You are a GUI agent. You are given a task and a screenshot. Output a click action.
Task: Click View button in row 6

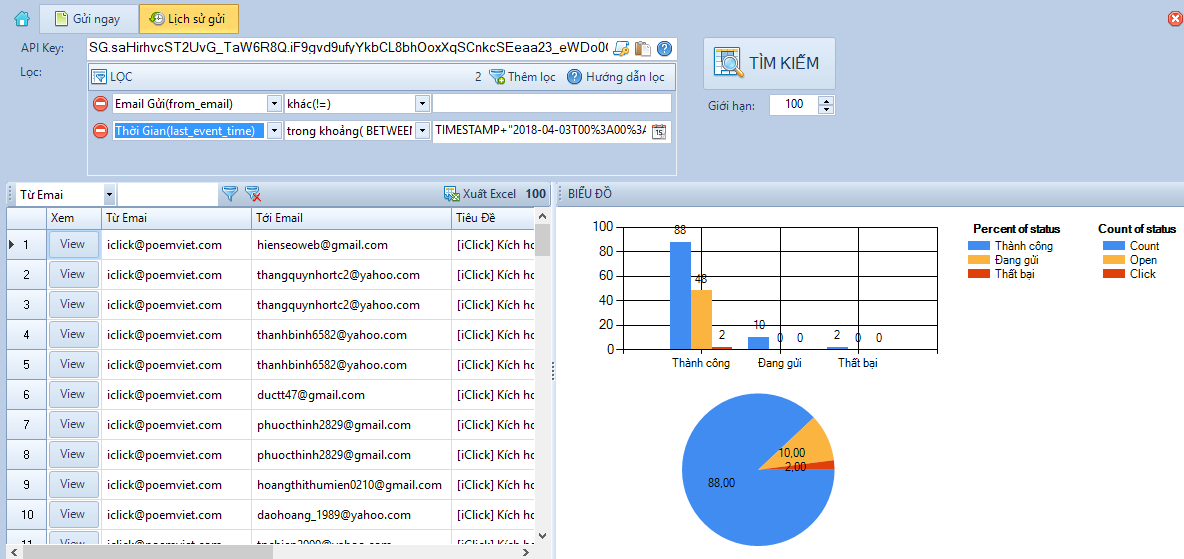tap(73, 394)
